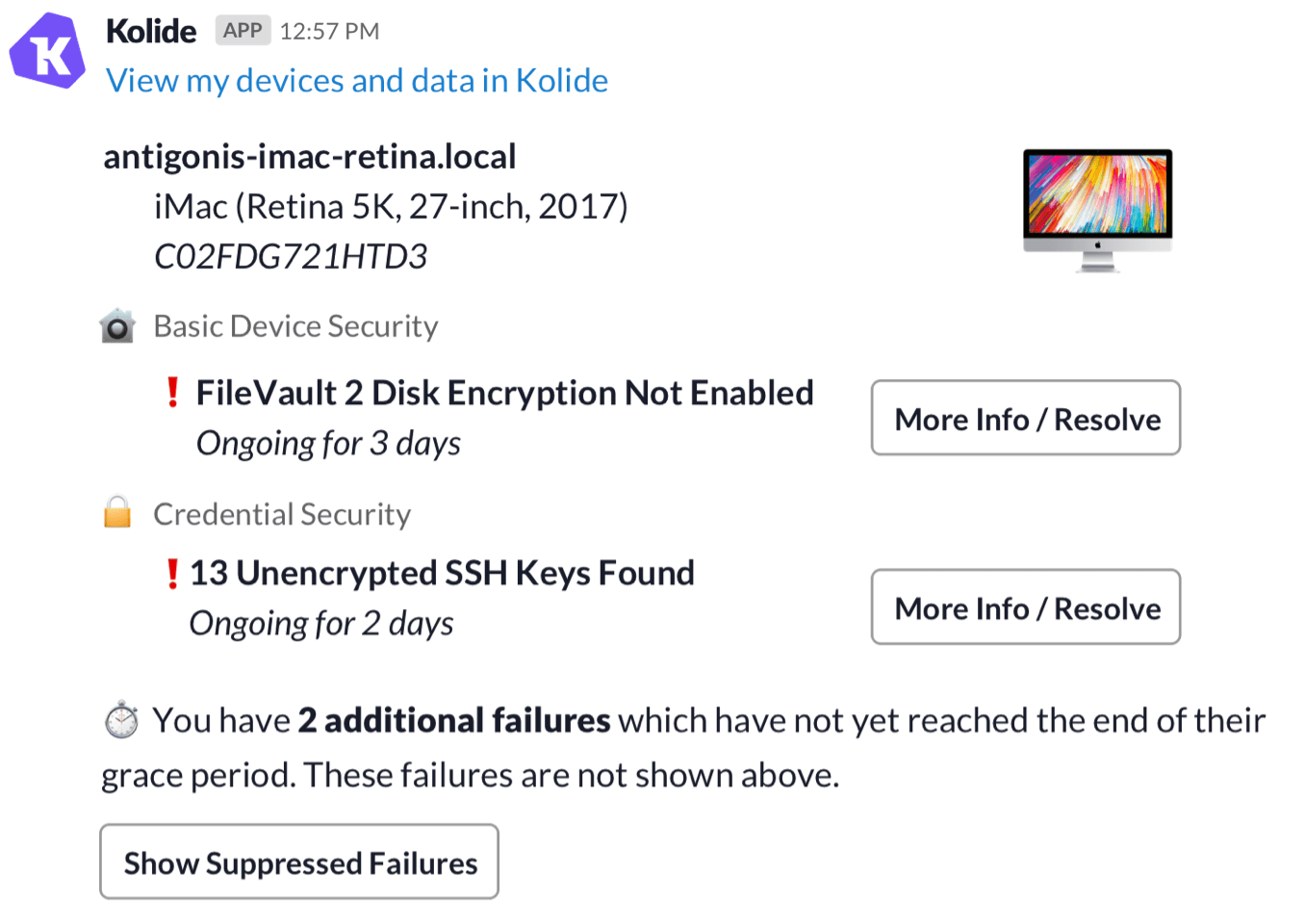
Task: Resolve the FileVault 2 Disk Encryption issue
Action: click(1026, 419)
